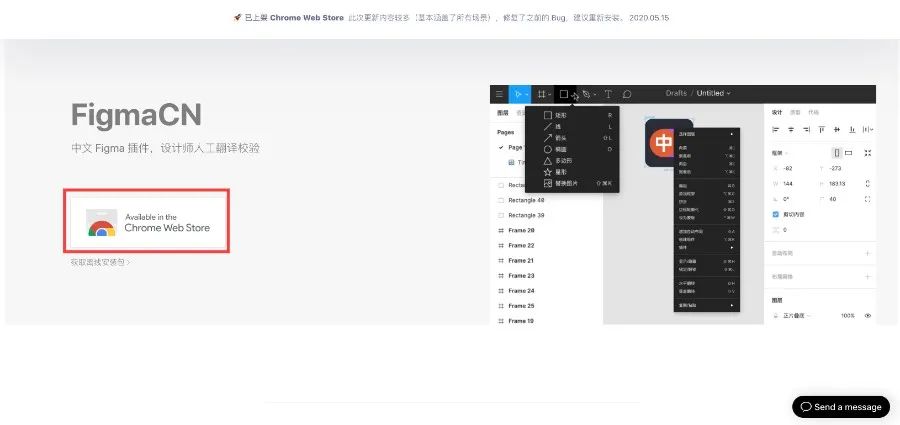Click the FigmaCN heading
This screenshot has width=900, height=425.
pos(136,115)
